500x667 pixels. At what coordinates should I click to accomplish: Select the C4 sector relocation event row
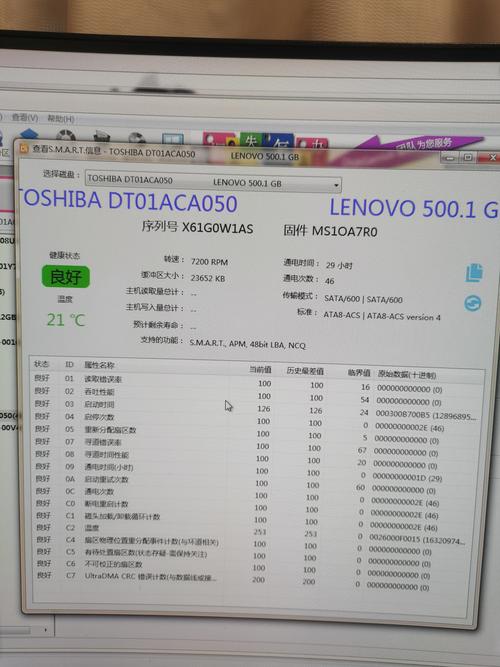255,544
